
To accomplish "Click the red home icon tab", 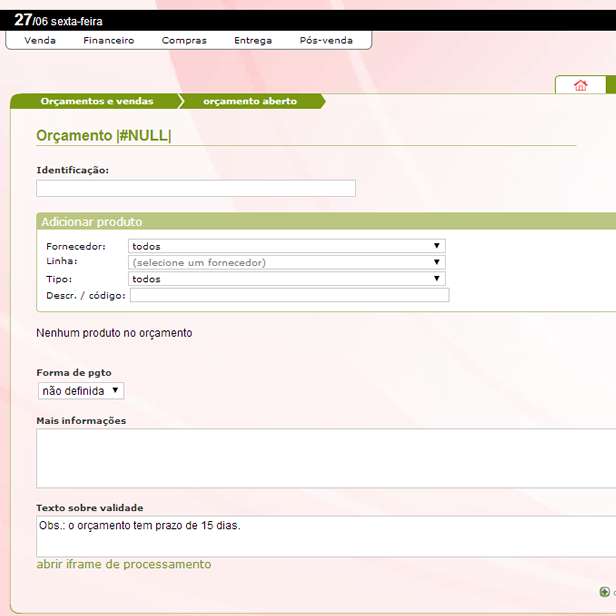I will pos(580,85).
